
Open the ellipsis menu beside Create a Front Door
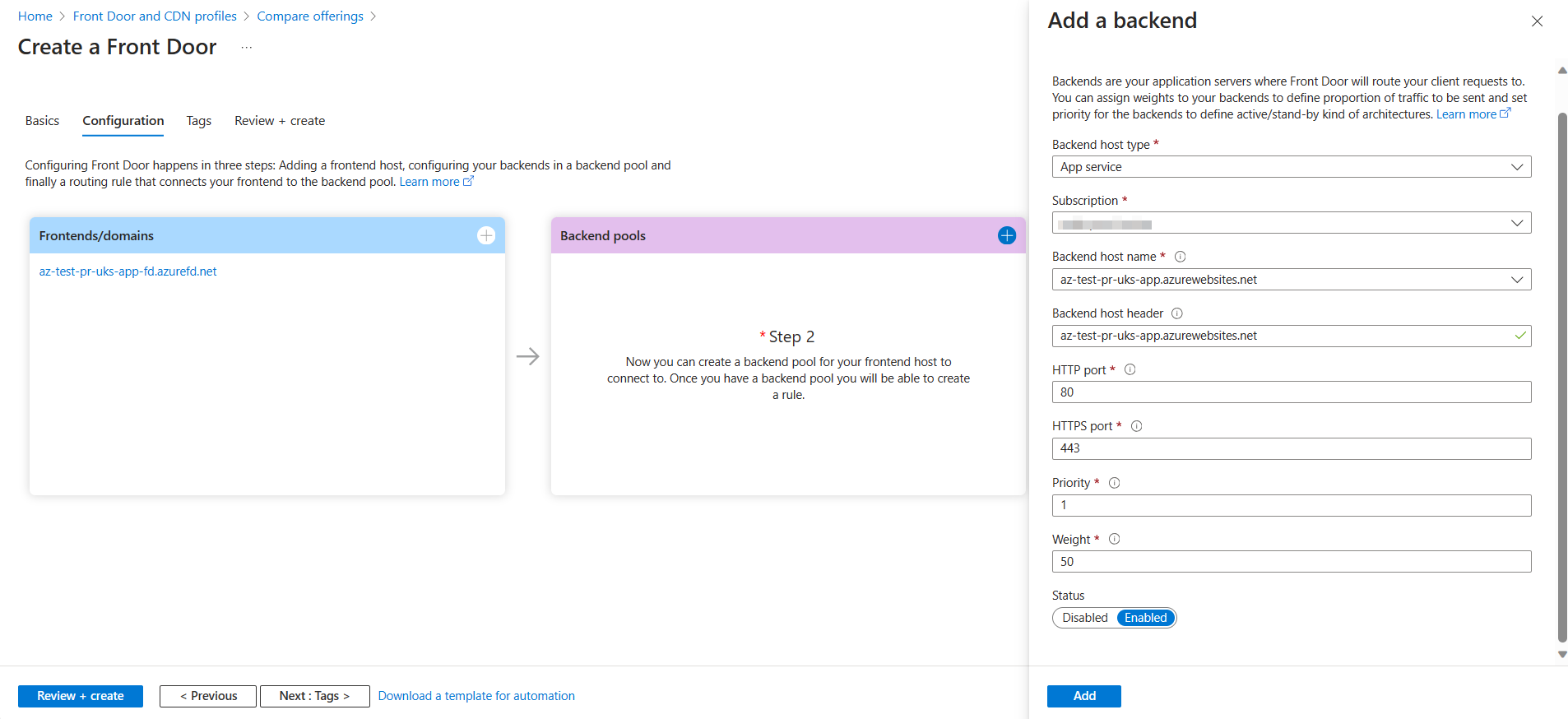point(246,48)
